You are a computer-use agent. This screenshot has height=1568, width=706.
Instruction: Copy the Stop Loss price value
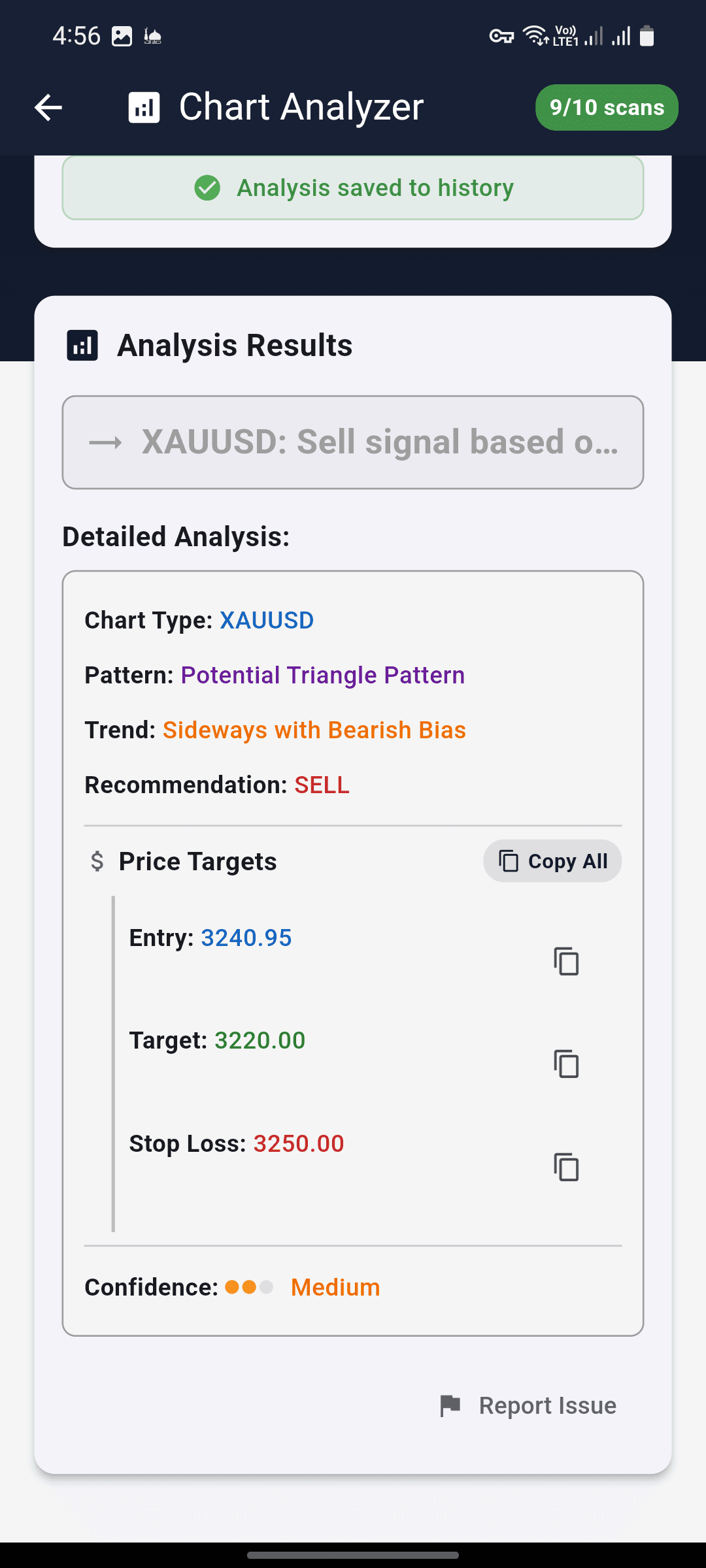click(566, 1167)
